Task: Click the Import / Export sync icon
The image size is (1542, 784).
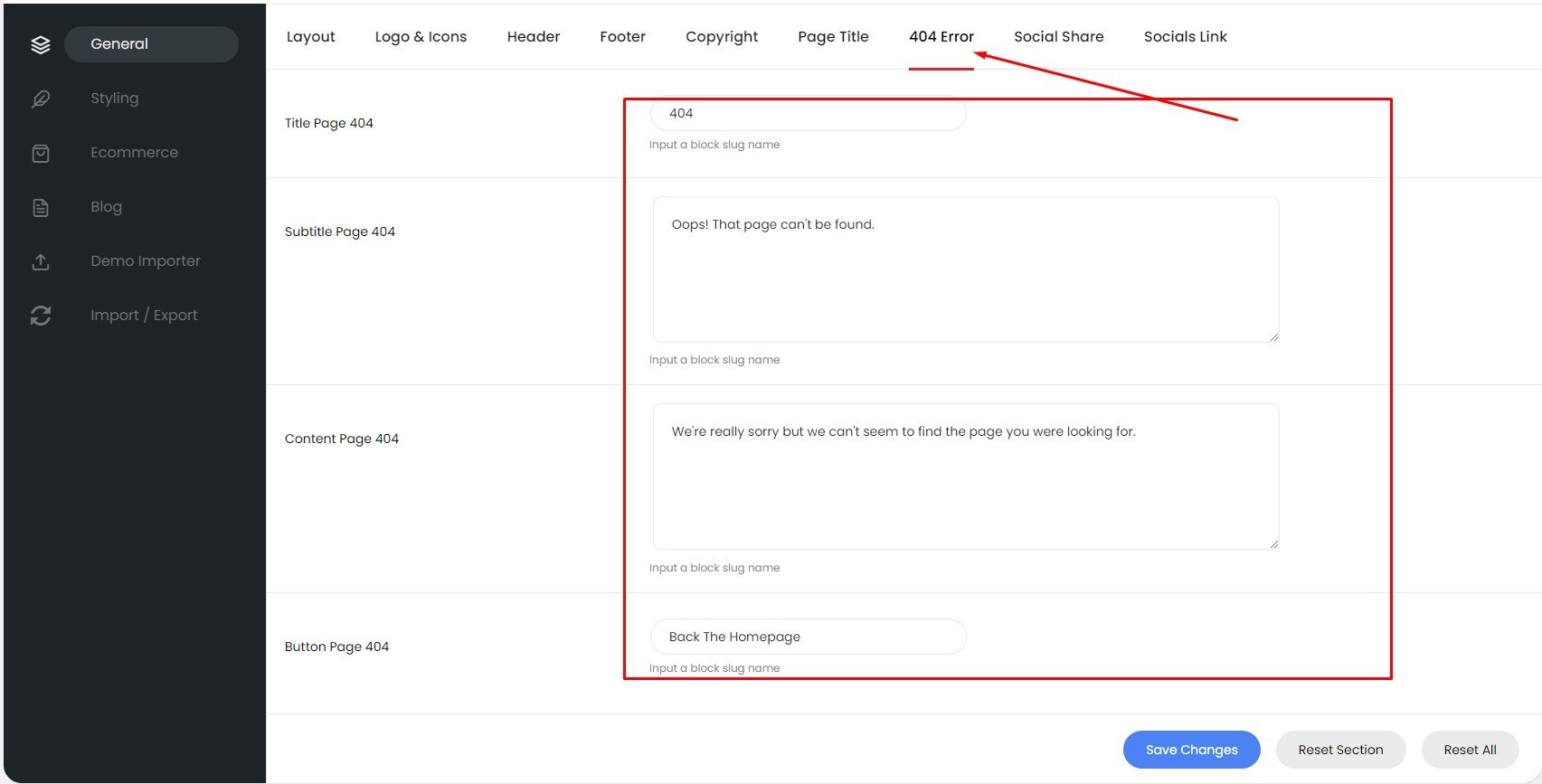Action: pyautogui.click(x=41, y=316)
